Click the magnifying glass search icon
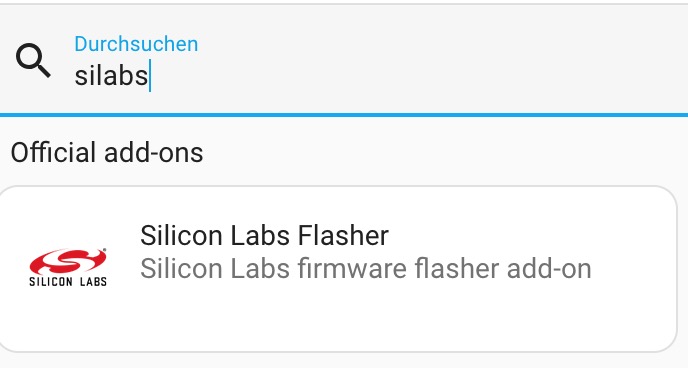Image resolution: width=688 pixels, height=368 pixels. (x=33, y=61)
